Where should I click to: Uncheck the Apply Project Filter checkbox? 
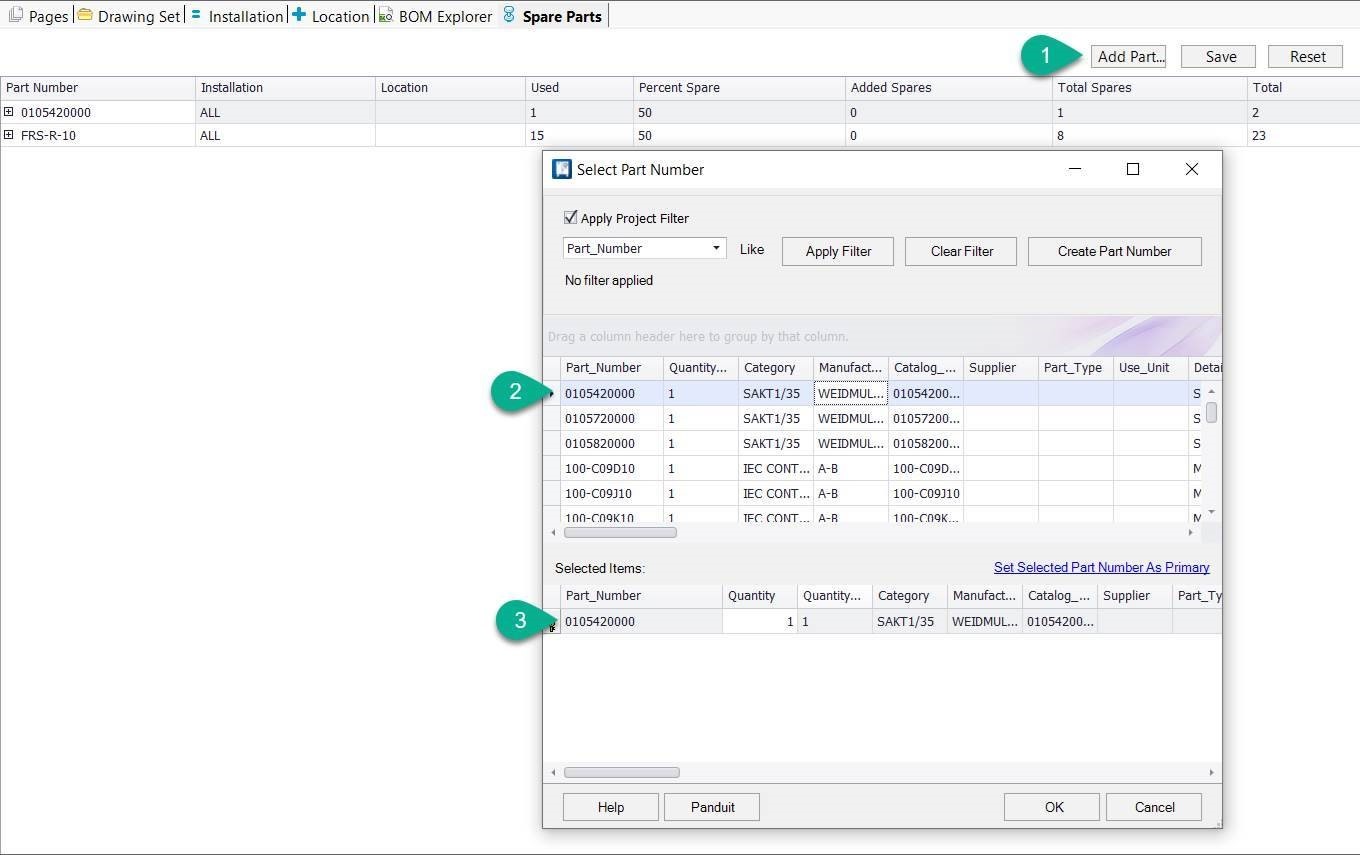(x=570, y=218)
